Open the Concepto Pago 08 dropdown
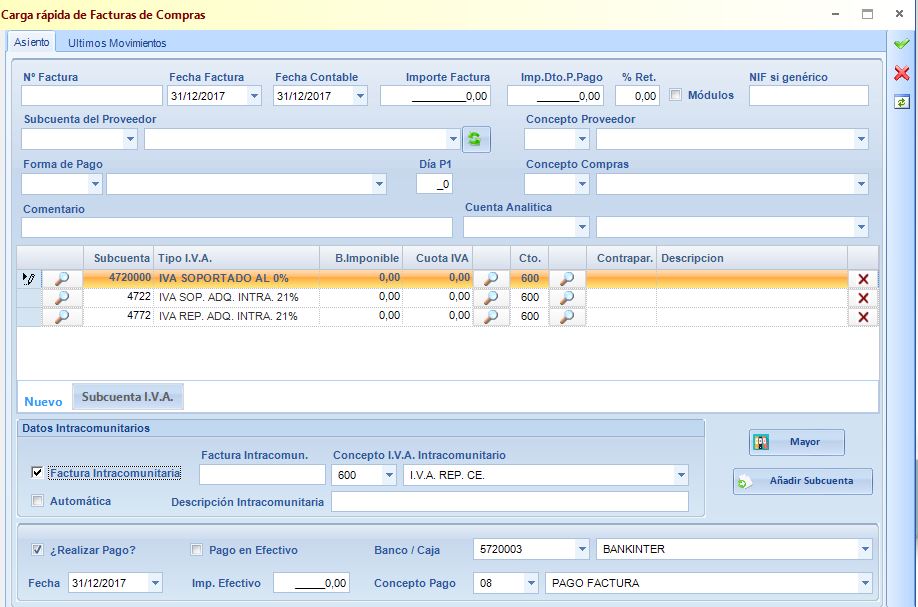The image size is (918, 607). click(x=531, y=583)
